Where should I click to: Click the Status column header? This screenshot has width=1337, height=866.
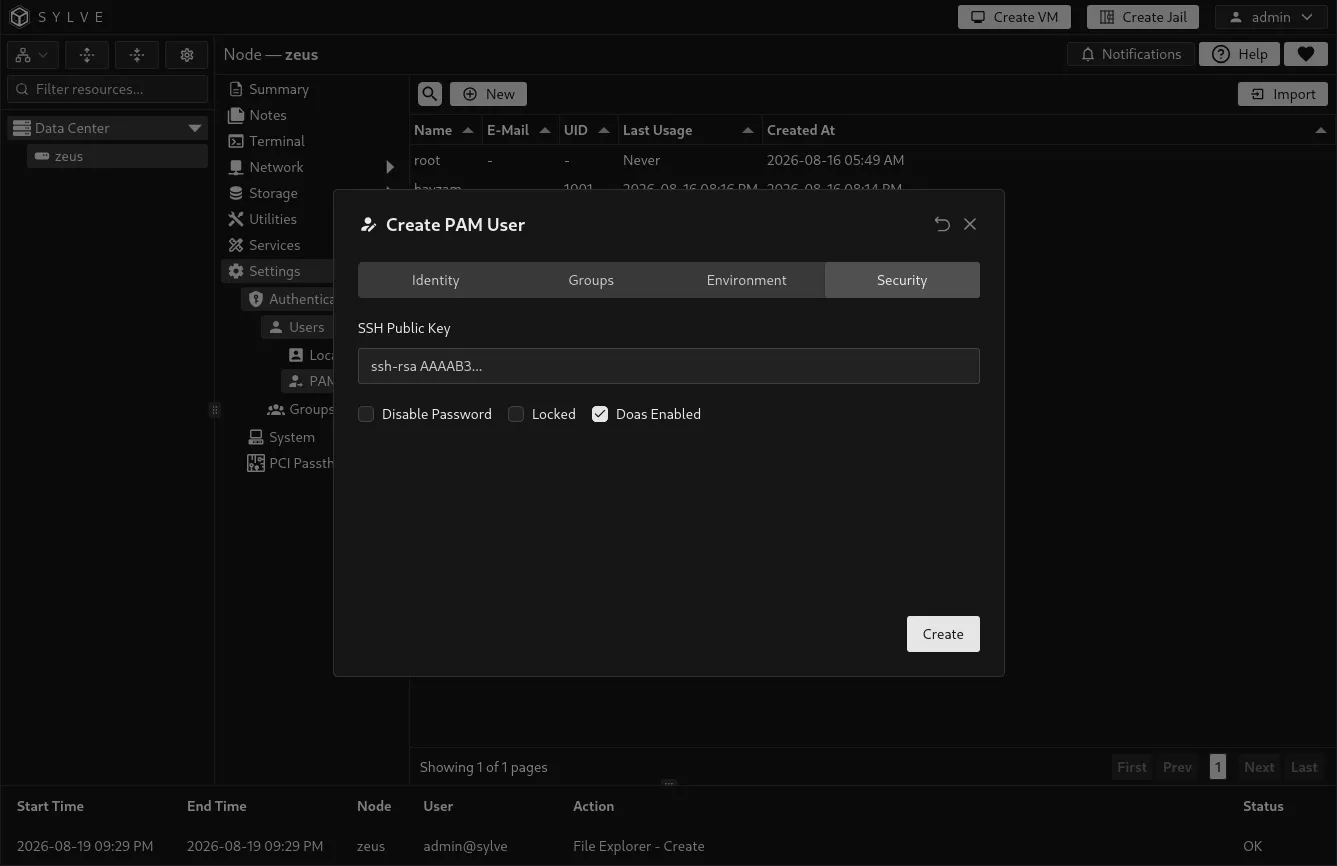click(x=1263, y=806)
